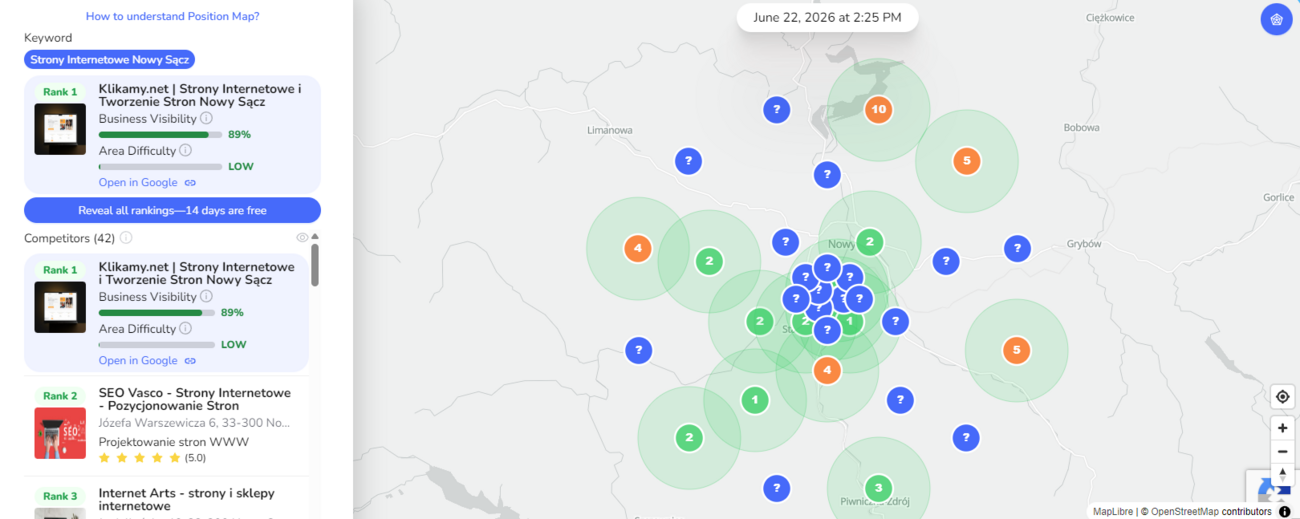Click the question-mark marker nearest Limanowa

point(688,160)
